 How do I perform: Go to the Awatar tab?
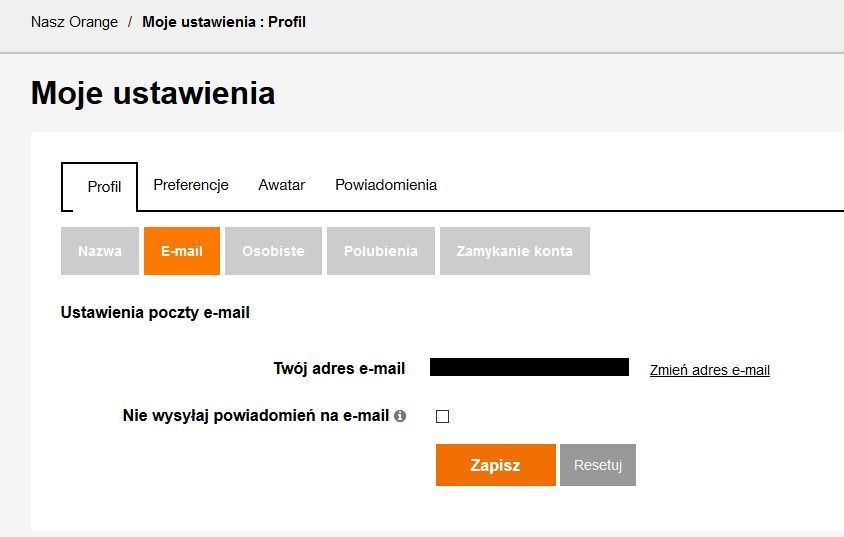tap(281, 185)
